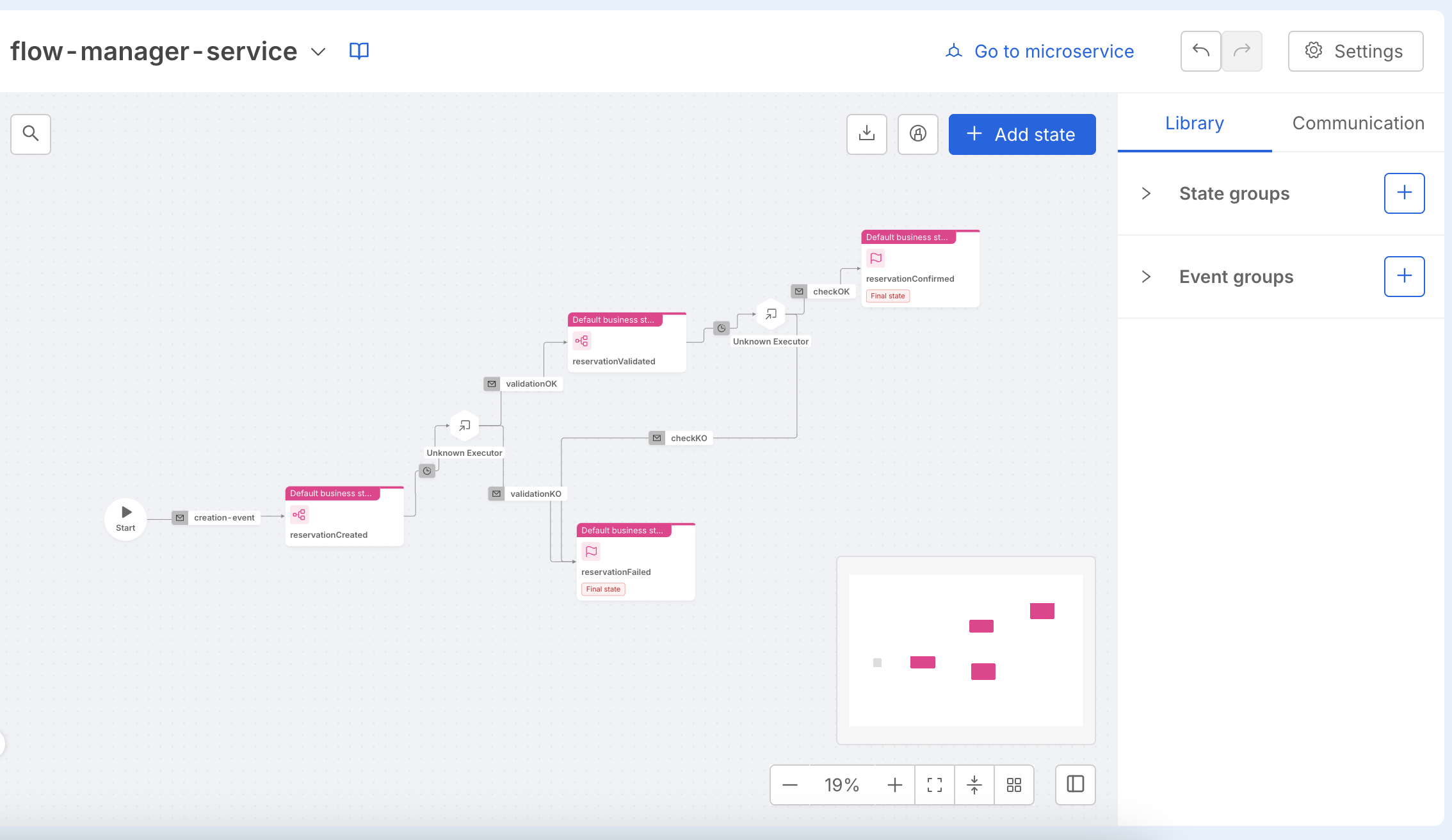Click the fit-to-screen icon in zoom bar
Screen dimensions: 1452x840
click(x=934, y=785)
